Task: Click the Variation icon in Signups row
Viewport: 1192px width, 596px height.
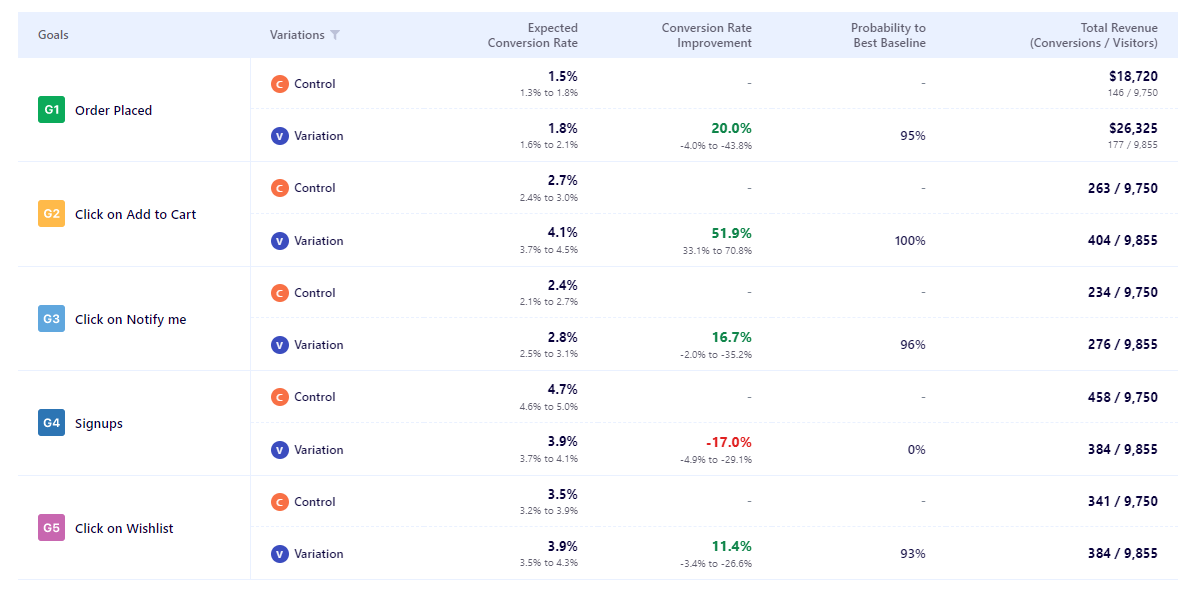Action: tap(280, 450)
